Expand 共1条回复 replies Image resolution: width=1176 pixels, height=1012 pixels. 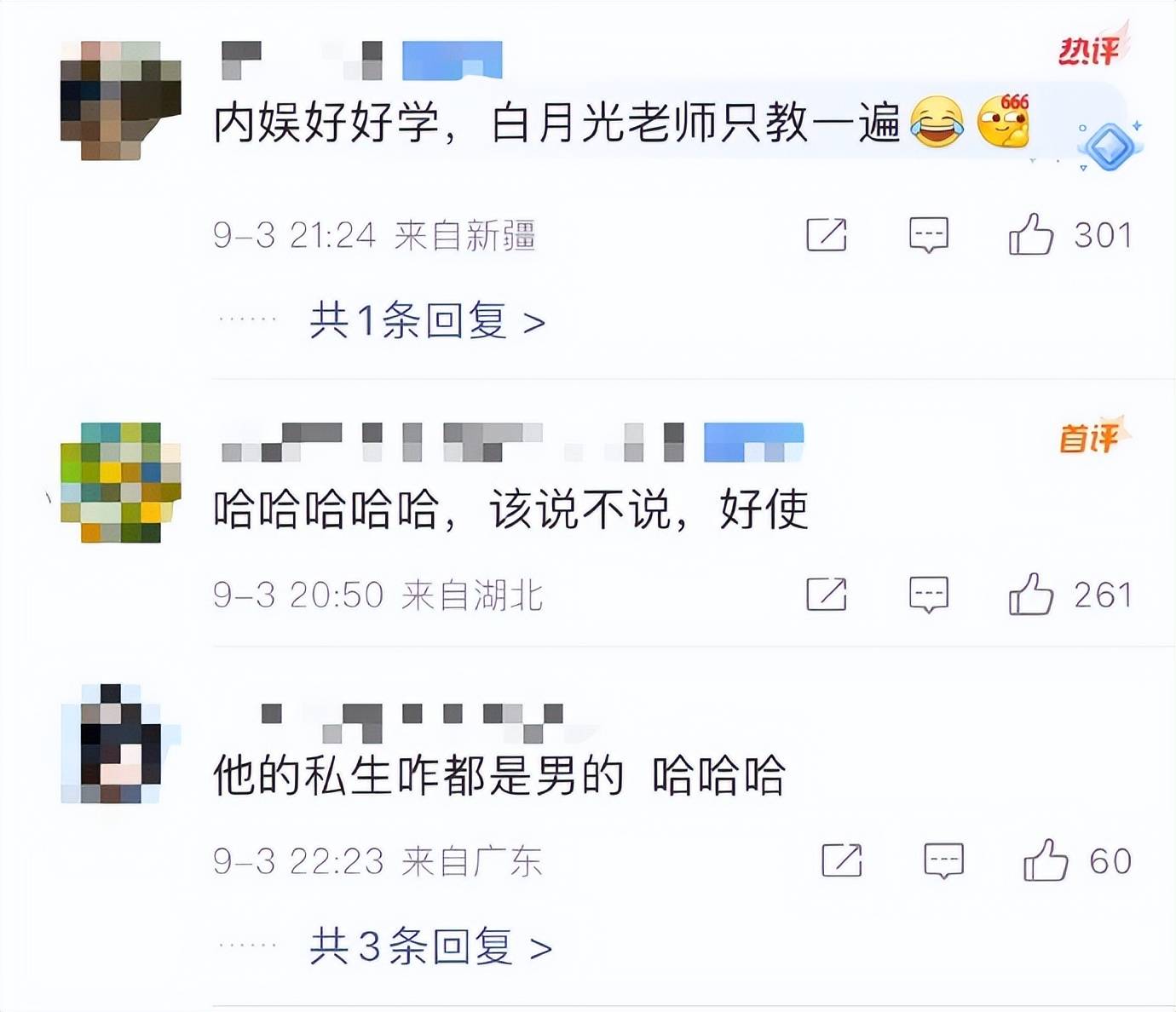pos(427,321)
